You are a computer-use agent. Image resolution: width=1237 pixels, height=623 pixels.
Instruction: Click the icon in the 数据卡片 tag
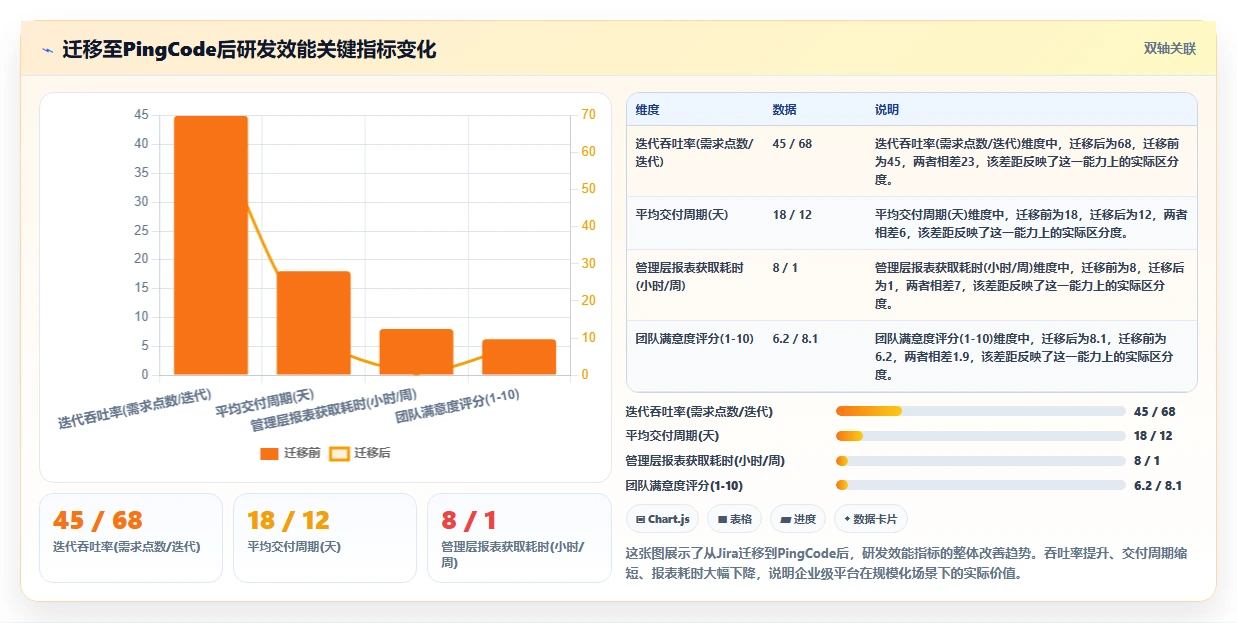click(x=848, y=520)
